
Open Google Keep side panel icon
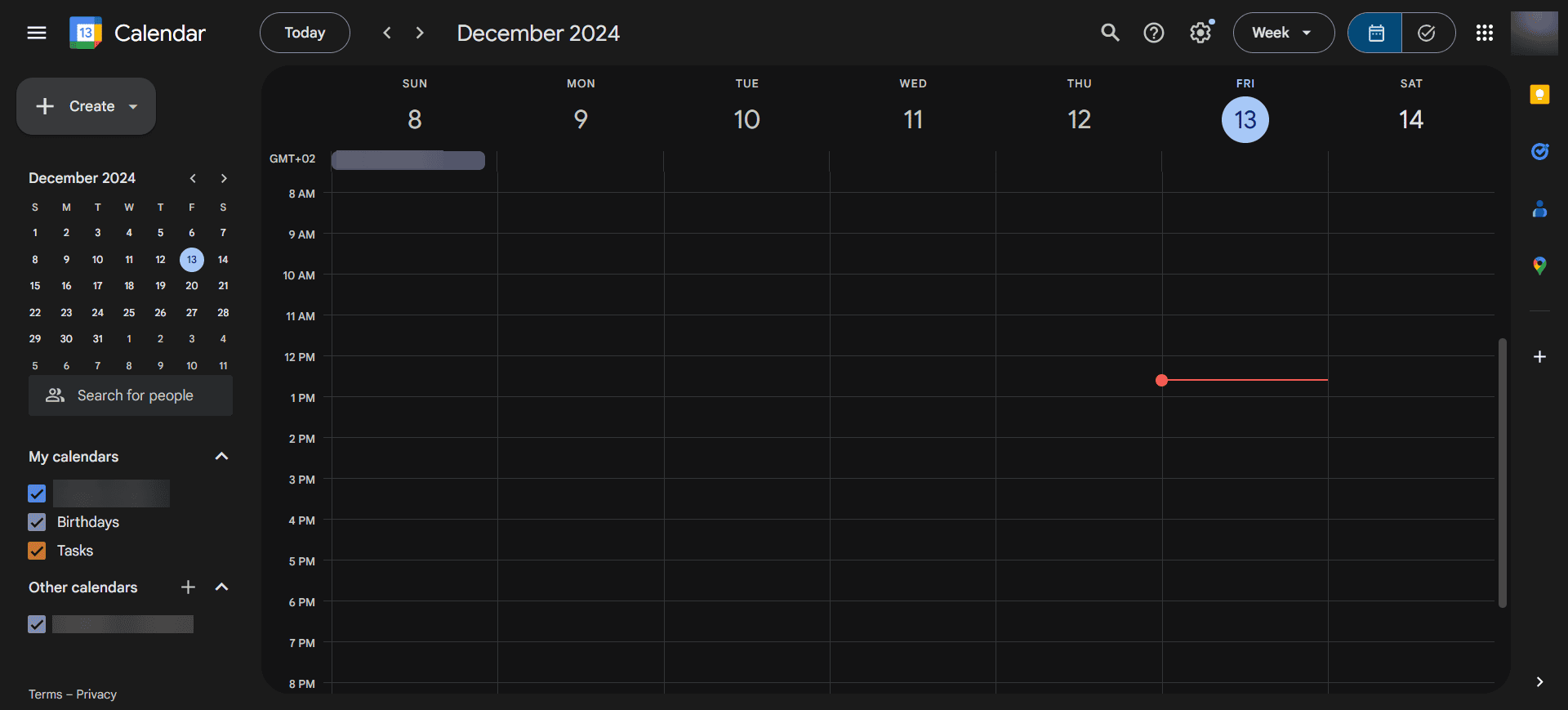coord(1539,95)
